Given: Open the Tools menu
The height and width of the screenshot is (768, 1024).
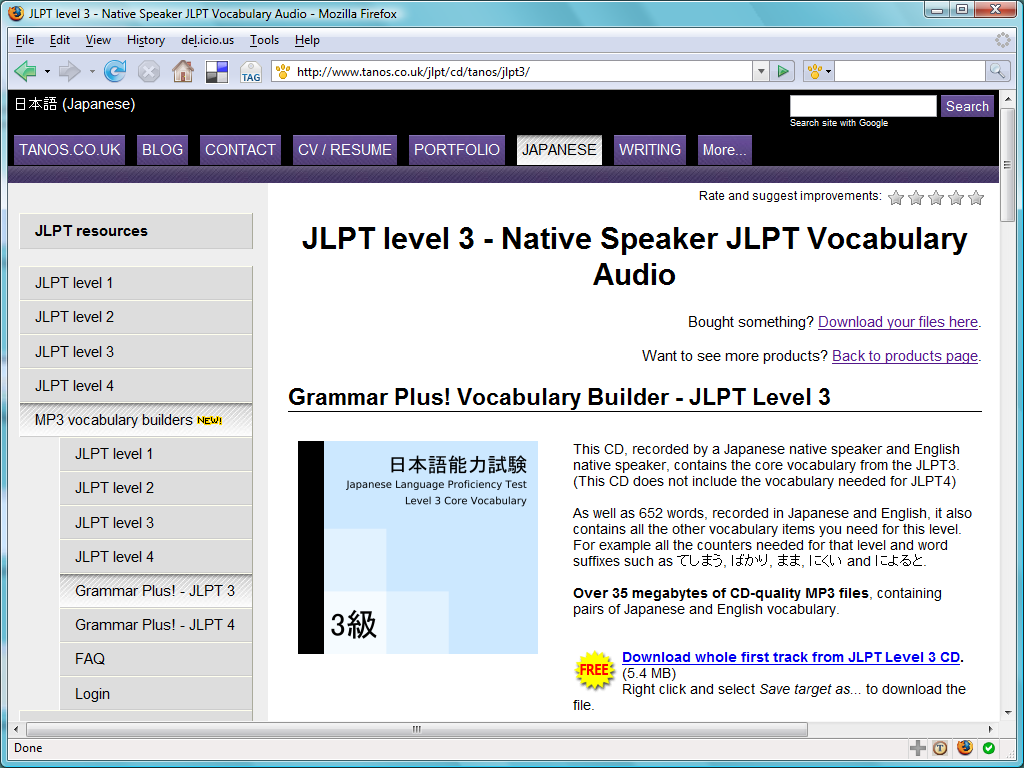Looking at the screenshot, I should pyautogui.click(x=264, y=40).
